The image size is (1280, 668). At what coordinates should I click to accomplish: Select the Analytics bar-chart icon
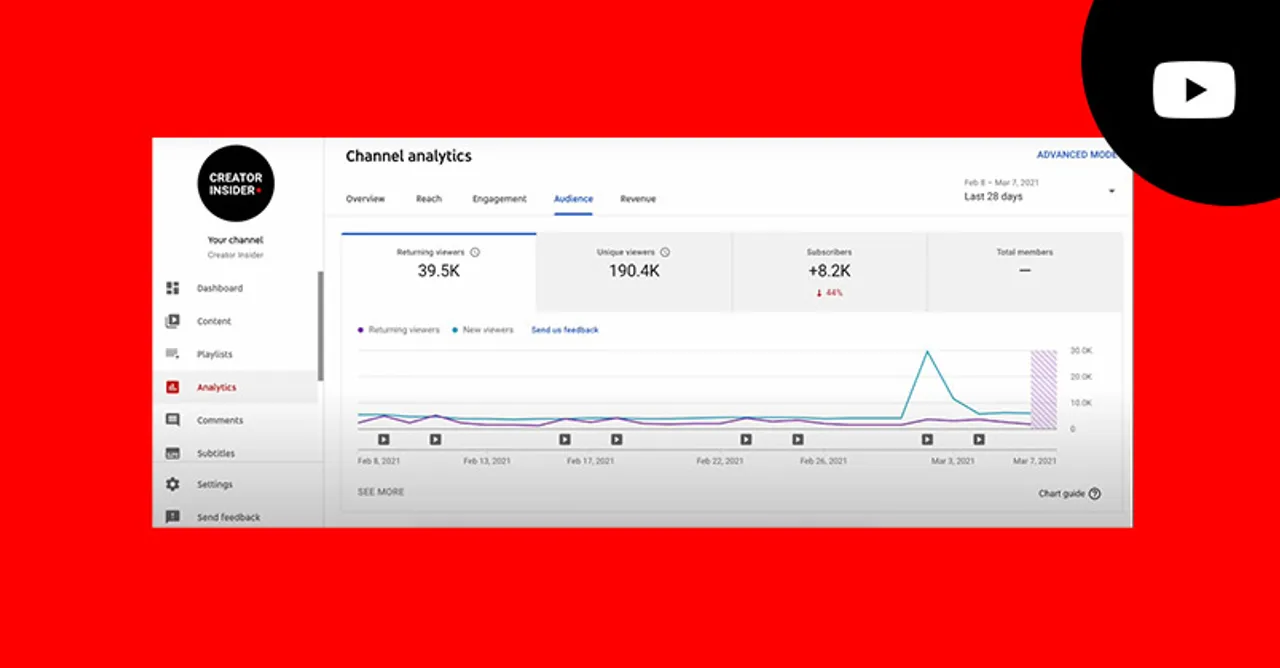[173, 387]
